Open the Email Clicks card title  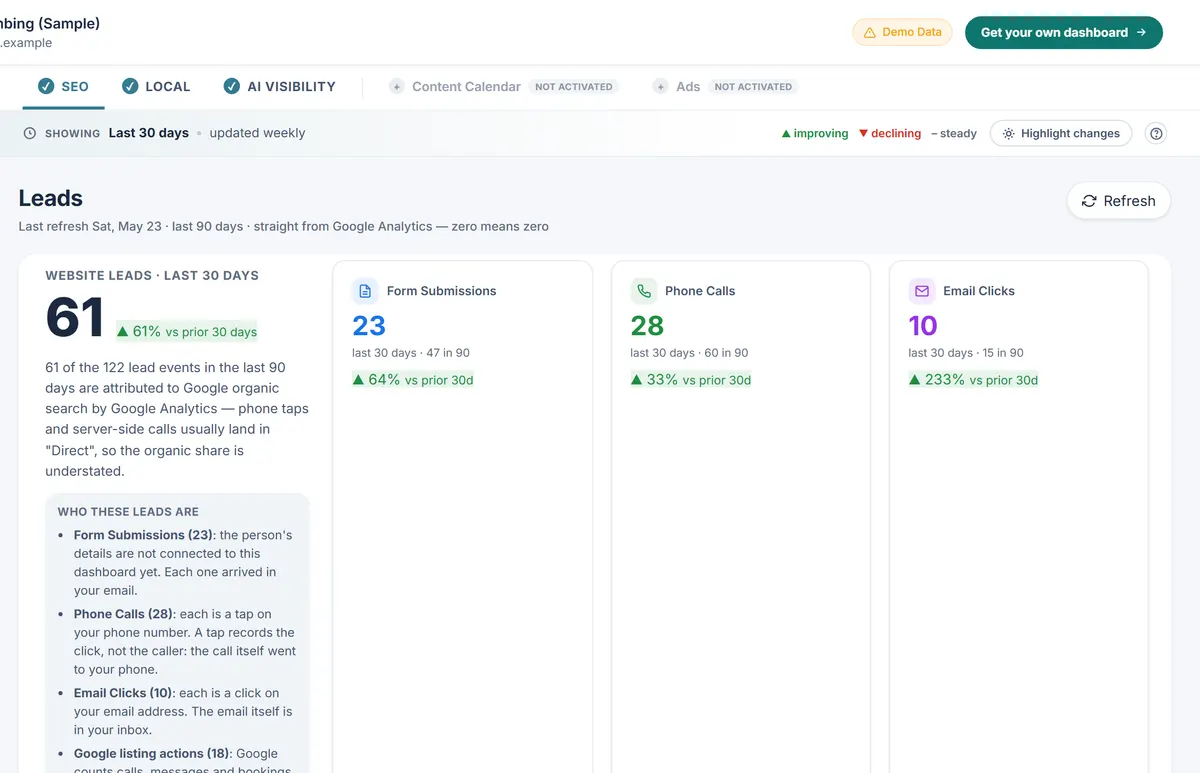(979, 291)
